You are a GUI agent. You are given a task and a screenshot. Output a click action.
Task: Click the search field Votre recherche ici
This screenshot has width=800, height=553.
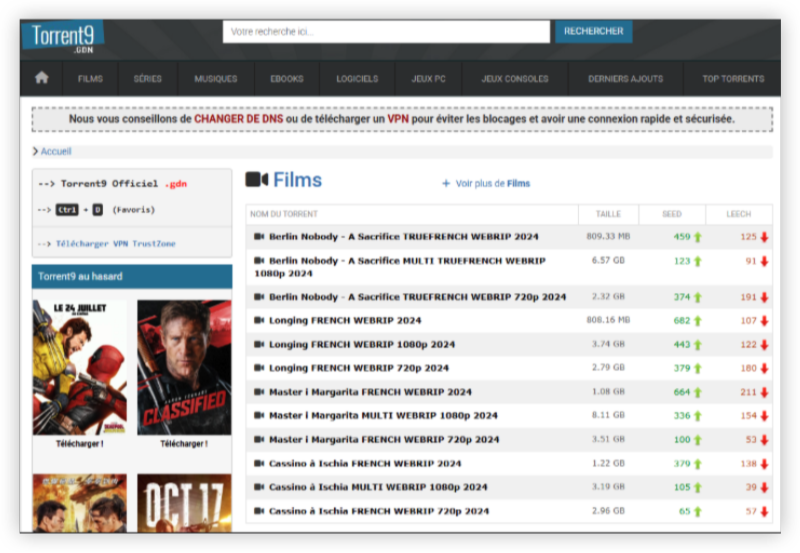pos(386,32)
